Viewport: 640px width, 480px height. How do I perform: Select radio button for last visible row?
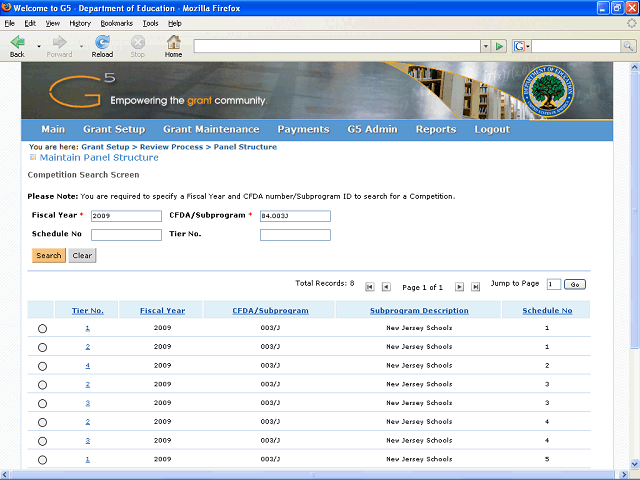42,460
